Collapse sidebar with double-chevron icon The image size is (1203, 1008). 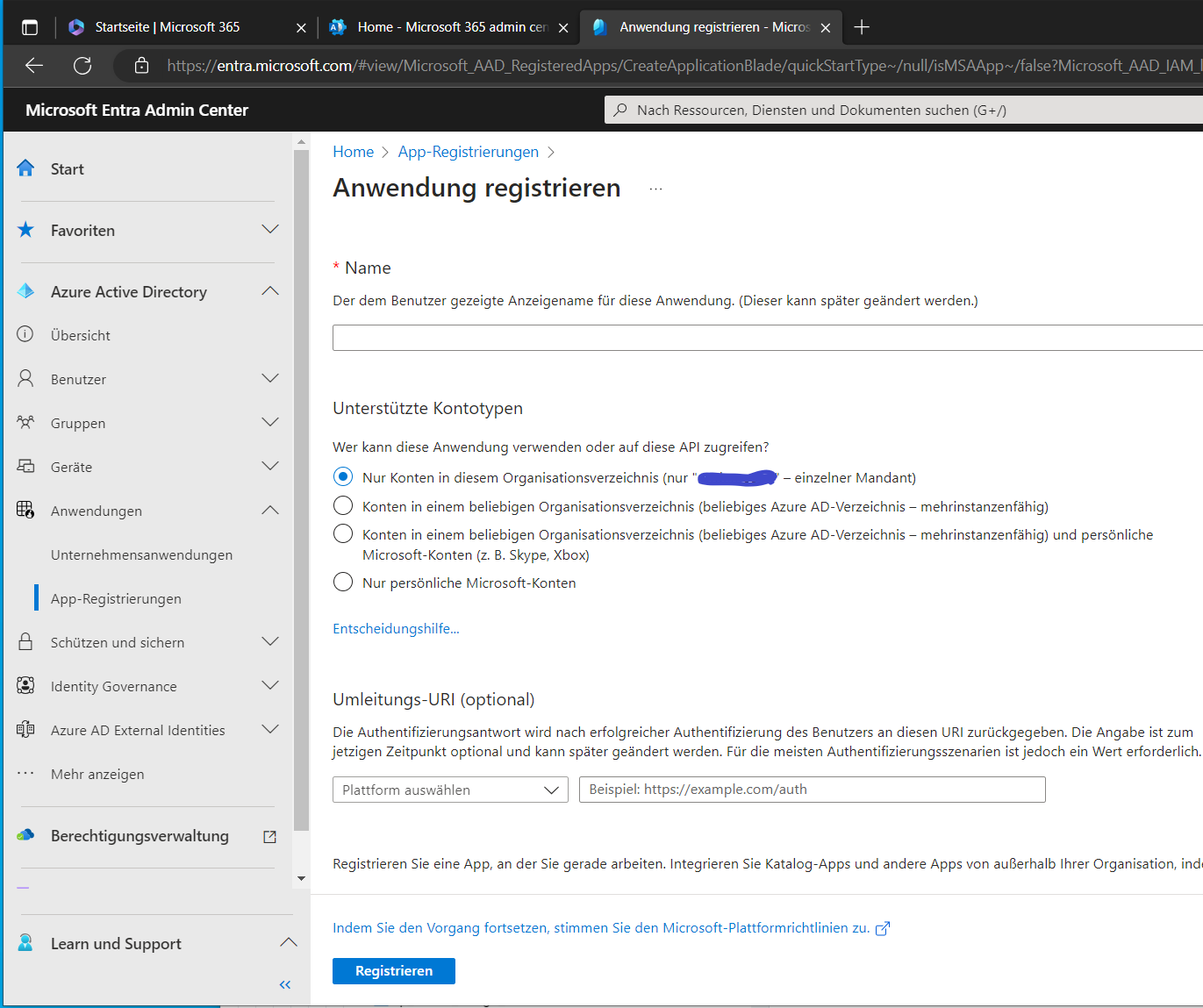284,984
